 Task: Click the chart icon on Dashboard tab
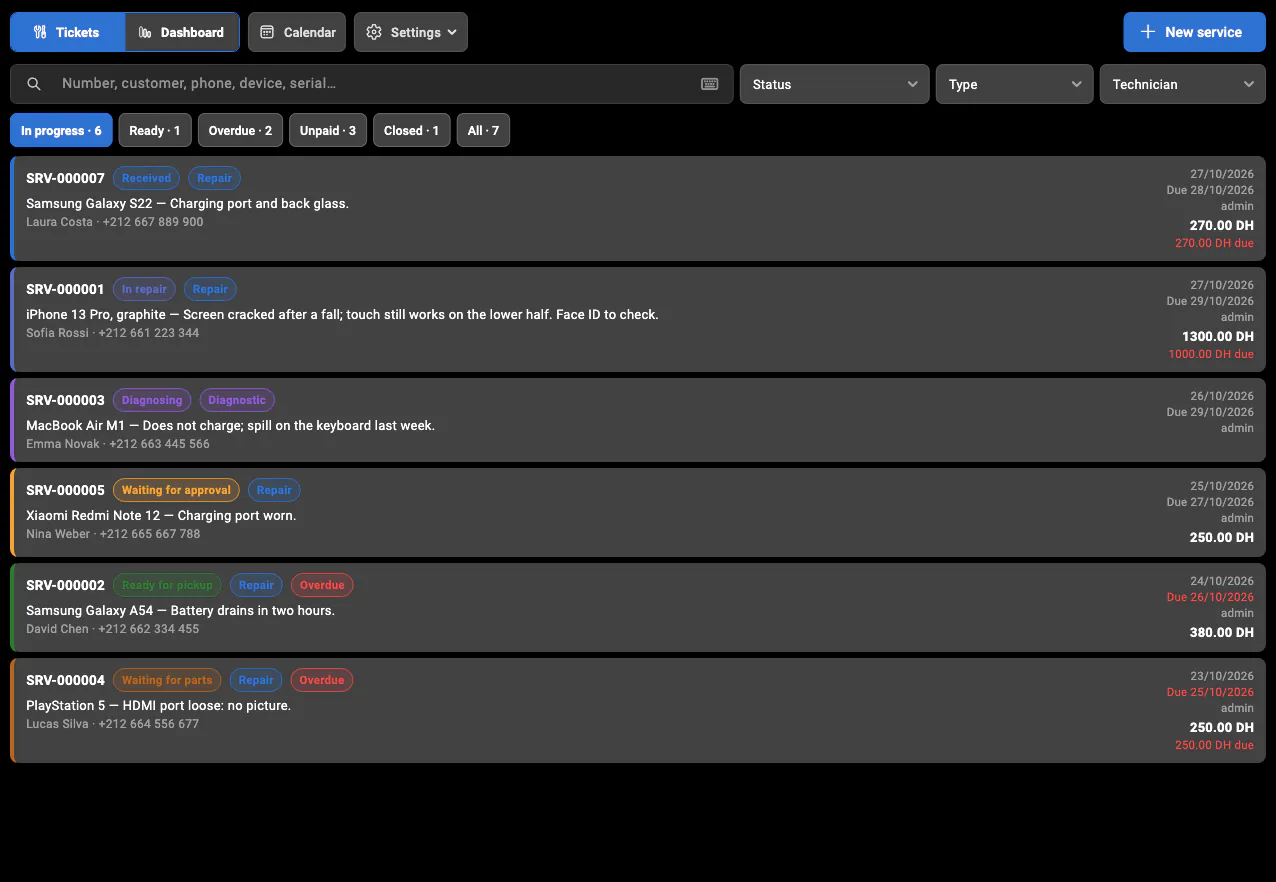[145, 32]
